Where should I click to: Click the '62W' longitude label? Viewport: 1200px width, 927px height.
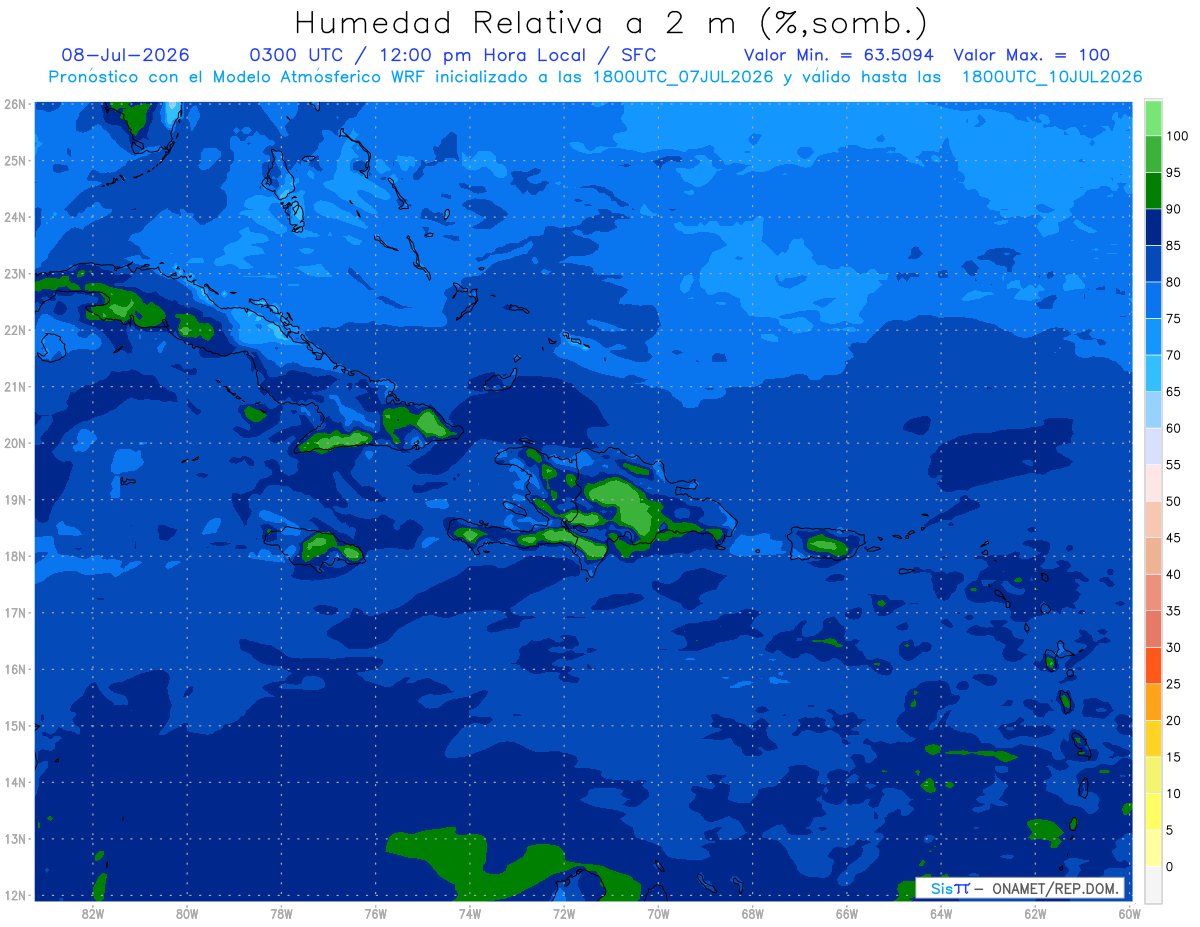tap(1035, 913)
